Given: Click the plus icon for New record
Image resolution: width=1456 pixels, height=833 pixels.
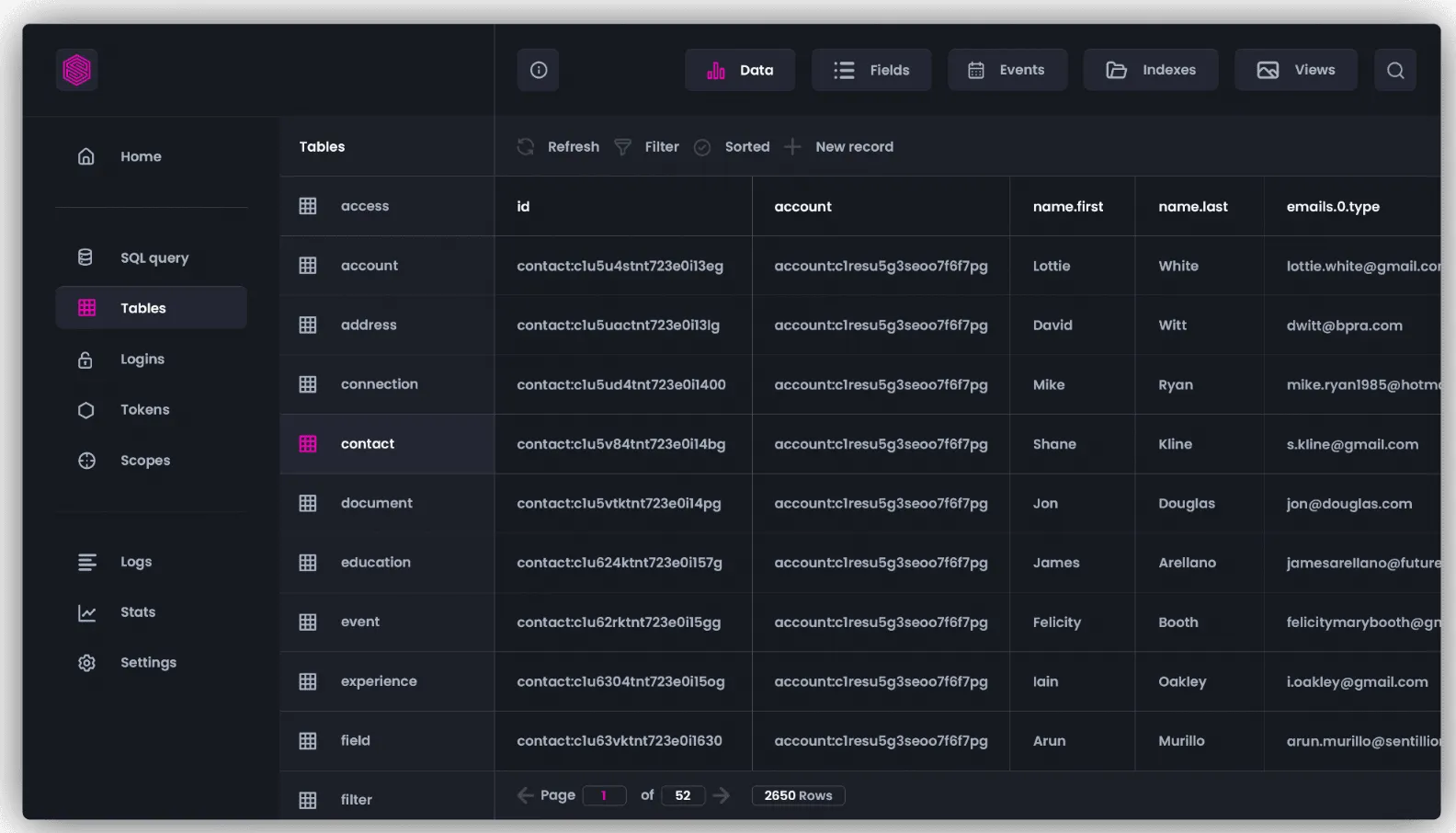Looking at the screenshot, I should 792,147.
